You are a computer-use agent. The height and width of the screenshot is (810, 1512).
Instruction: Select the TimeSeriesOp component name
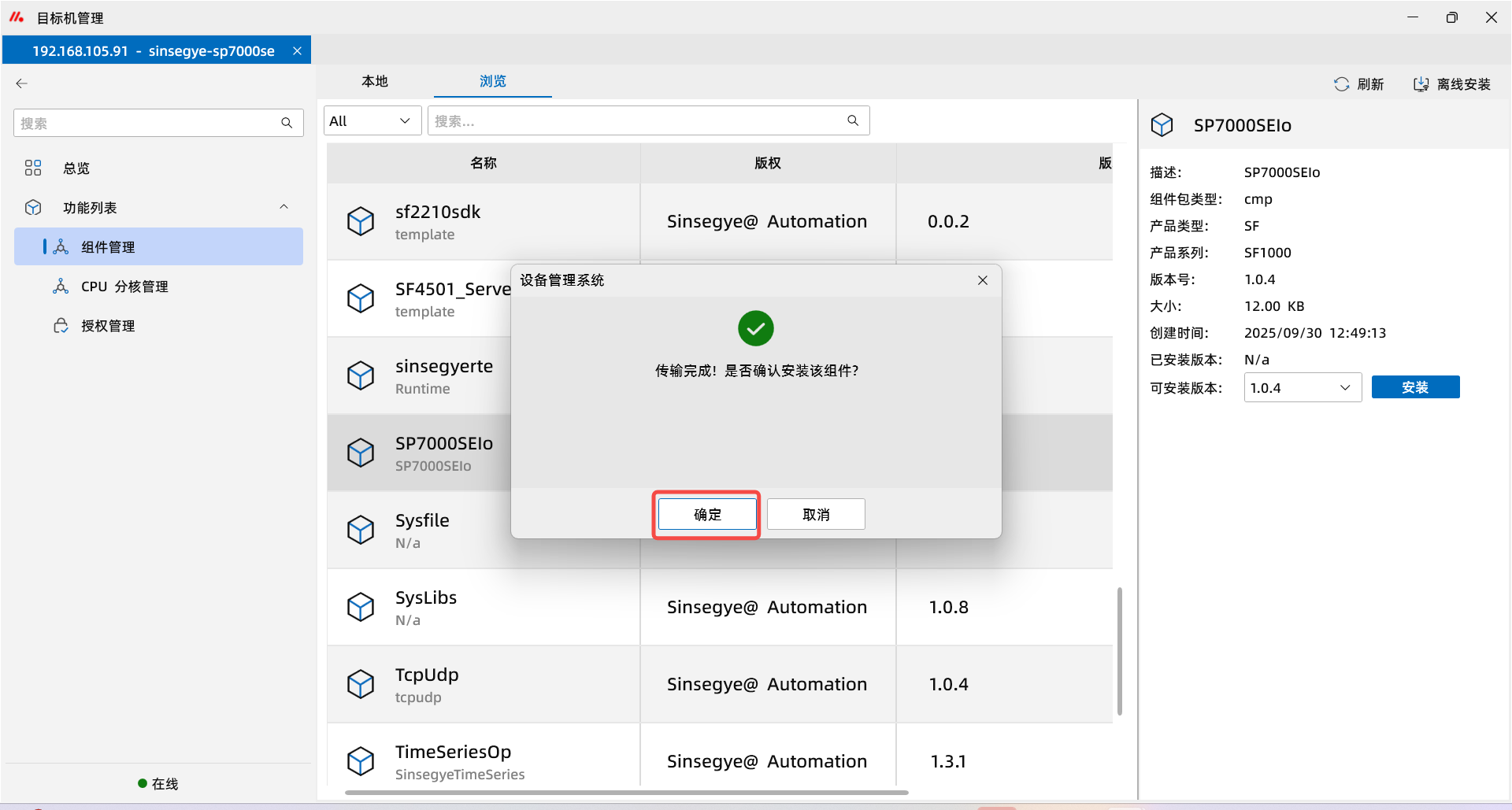454,752
